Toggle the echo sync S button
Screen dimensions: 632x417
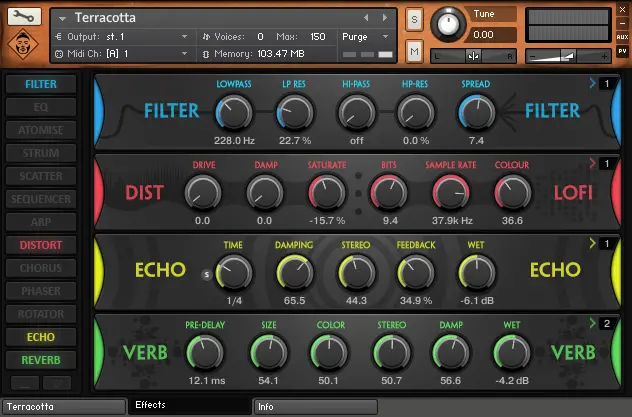coord(206,275)
